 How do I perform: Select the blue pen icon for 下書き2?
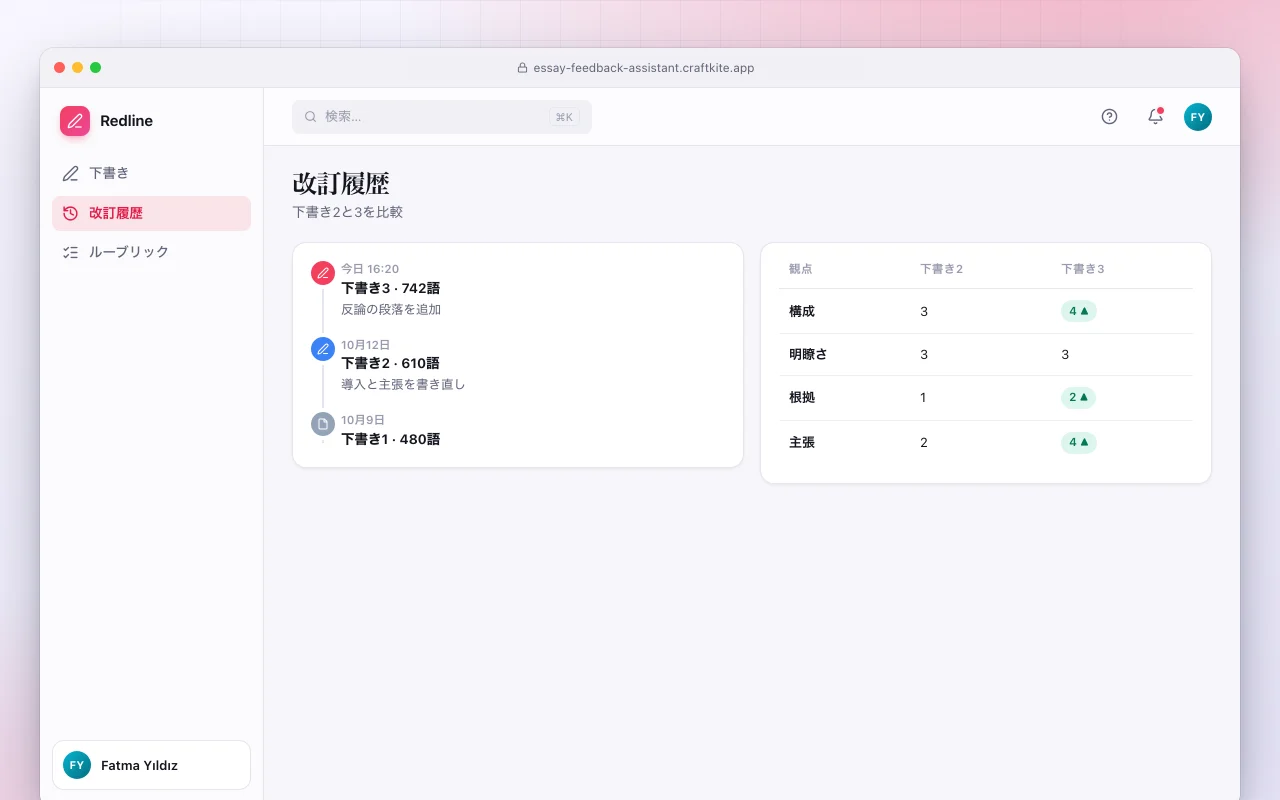coord(323,348)
